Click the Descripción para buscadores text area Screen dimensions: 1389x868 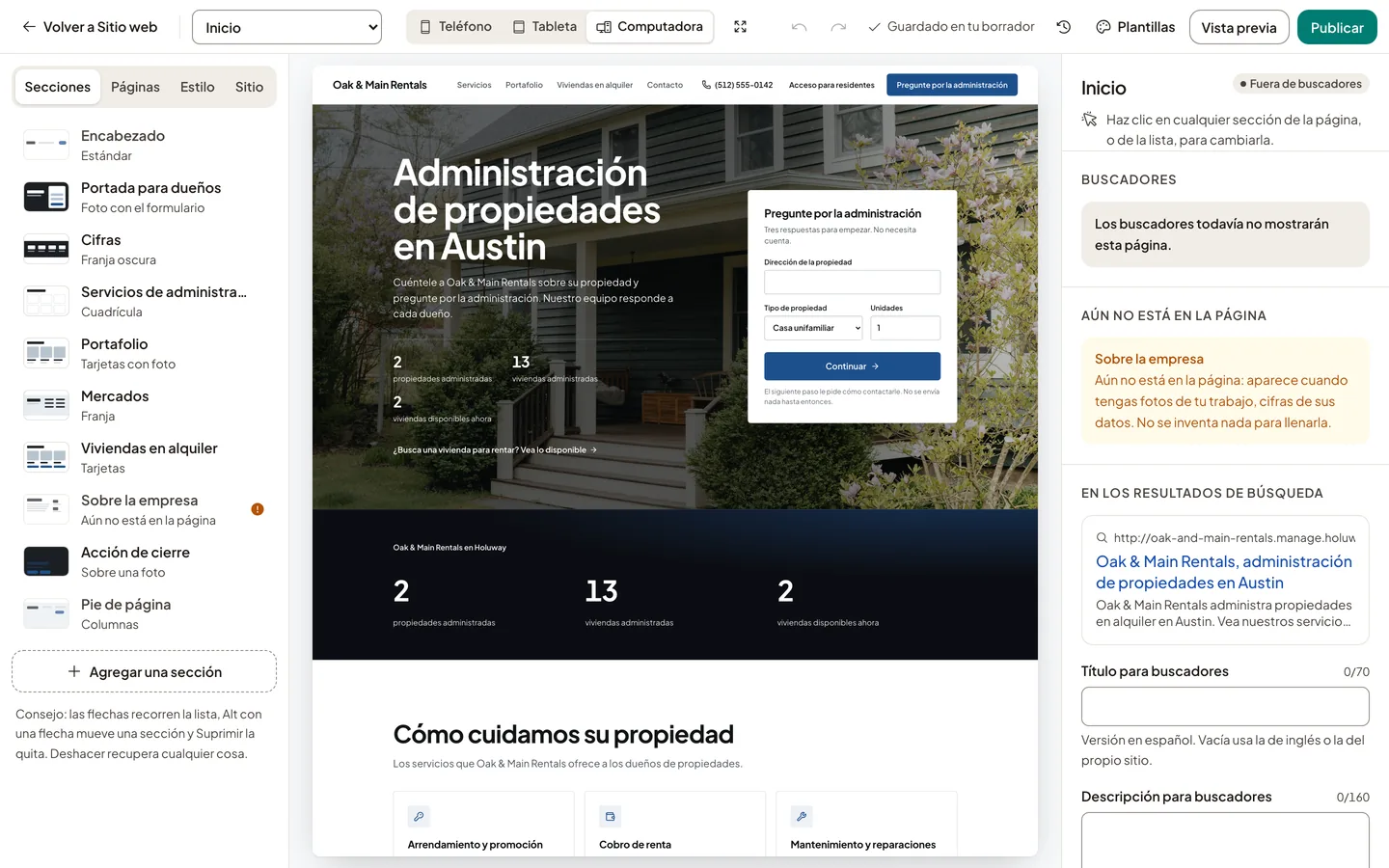(1225, 840)
